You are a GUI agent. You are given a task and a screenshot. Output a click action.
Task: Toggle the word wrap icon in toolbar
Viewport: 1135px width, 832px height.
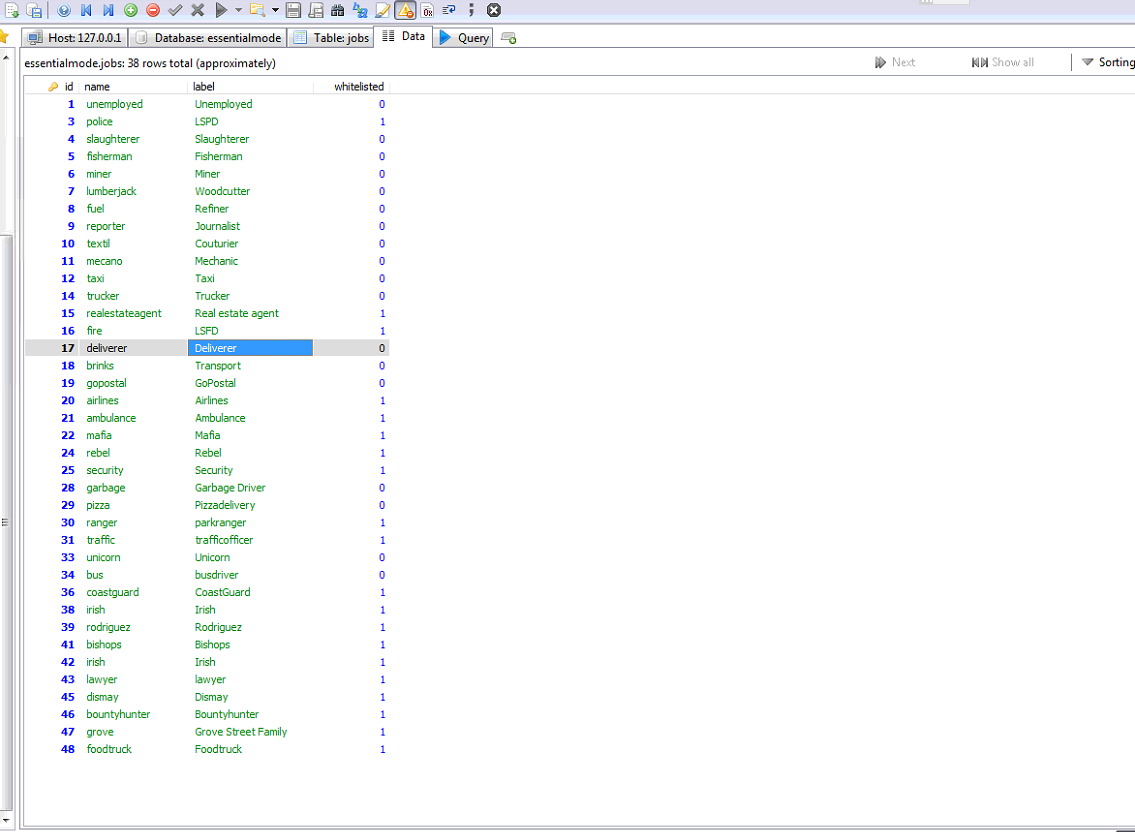(449, 10)
